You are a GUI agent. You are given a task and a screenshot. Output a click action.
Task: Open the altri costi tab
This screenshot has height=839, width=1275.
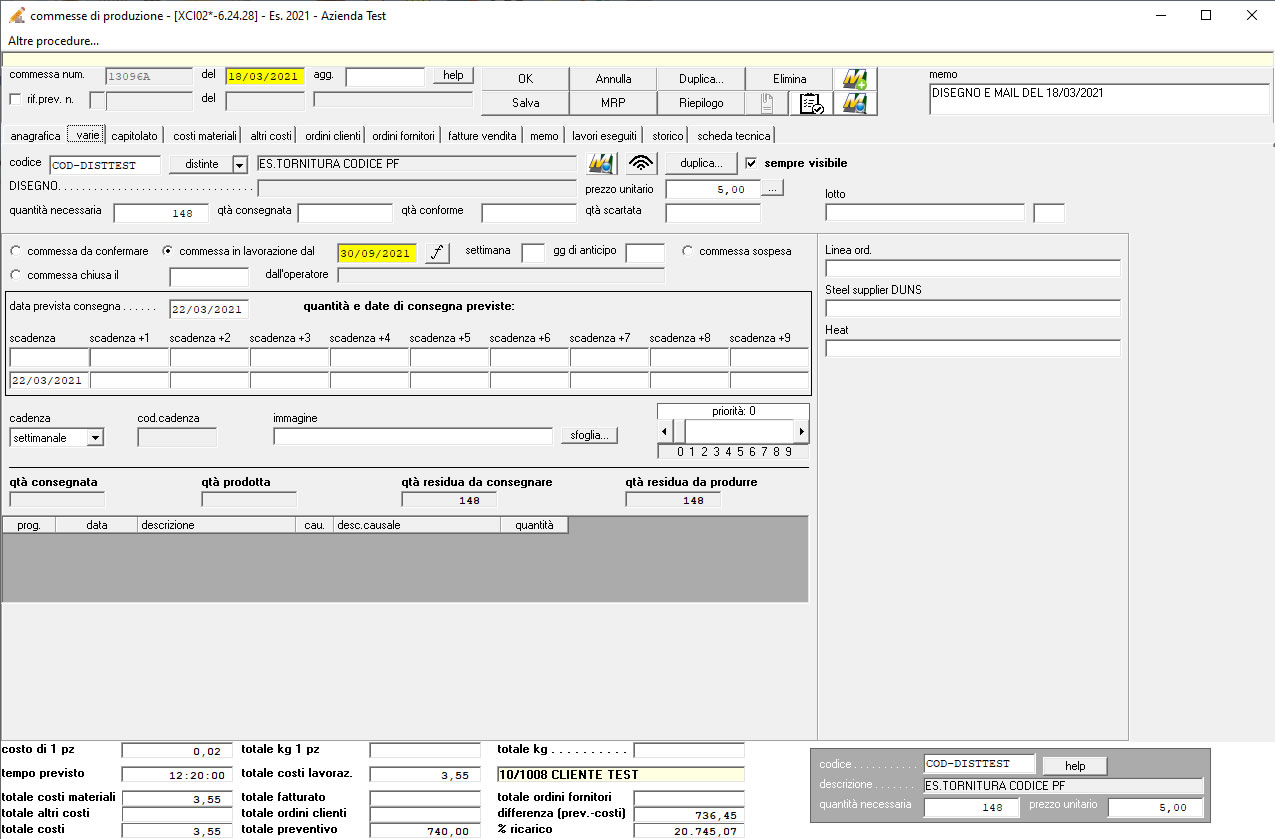pos(271,136)
